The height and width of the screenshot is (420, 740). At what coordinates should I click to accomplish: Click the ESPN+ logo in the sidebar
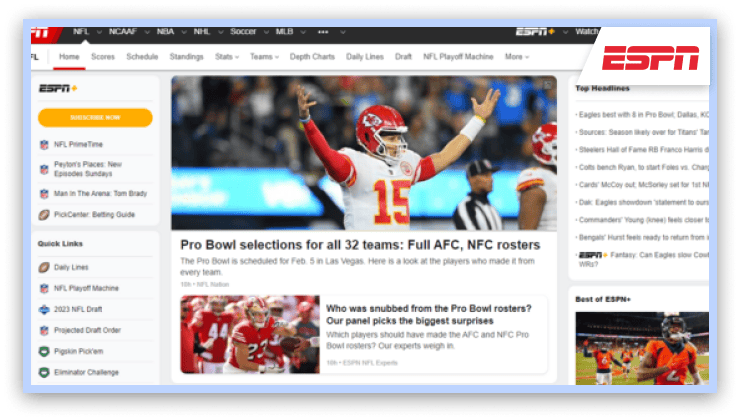coord(58,88)
